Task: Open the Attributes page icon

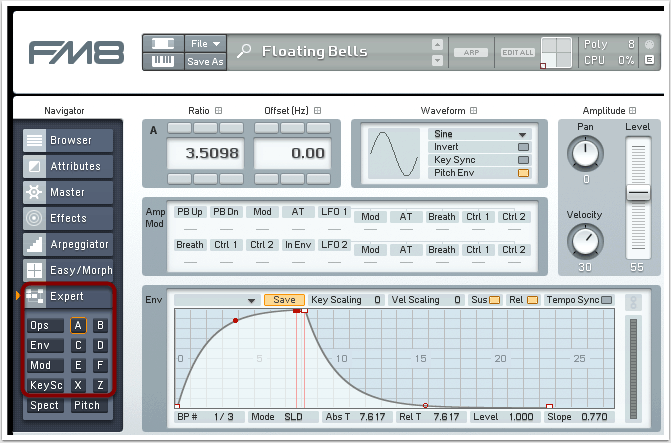Action: coord(34,167)
